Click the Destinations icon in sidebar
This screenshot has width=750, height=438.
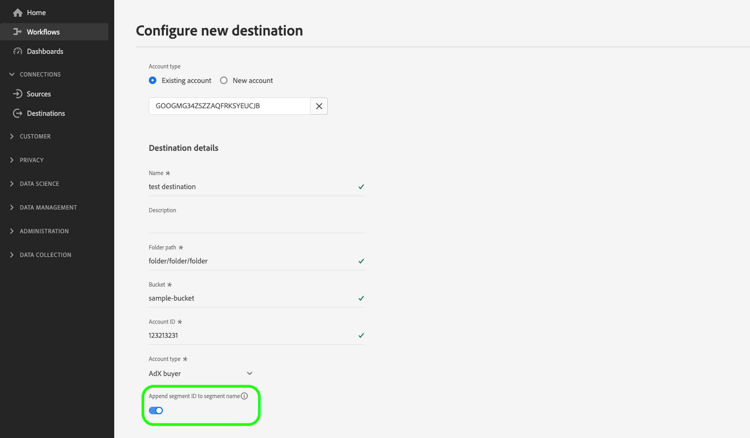coord(17,113)
